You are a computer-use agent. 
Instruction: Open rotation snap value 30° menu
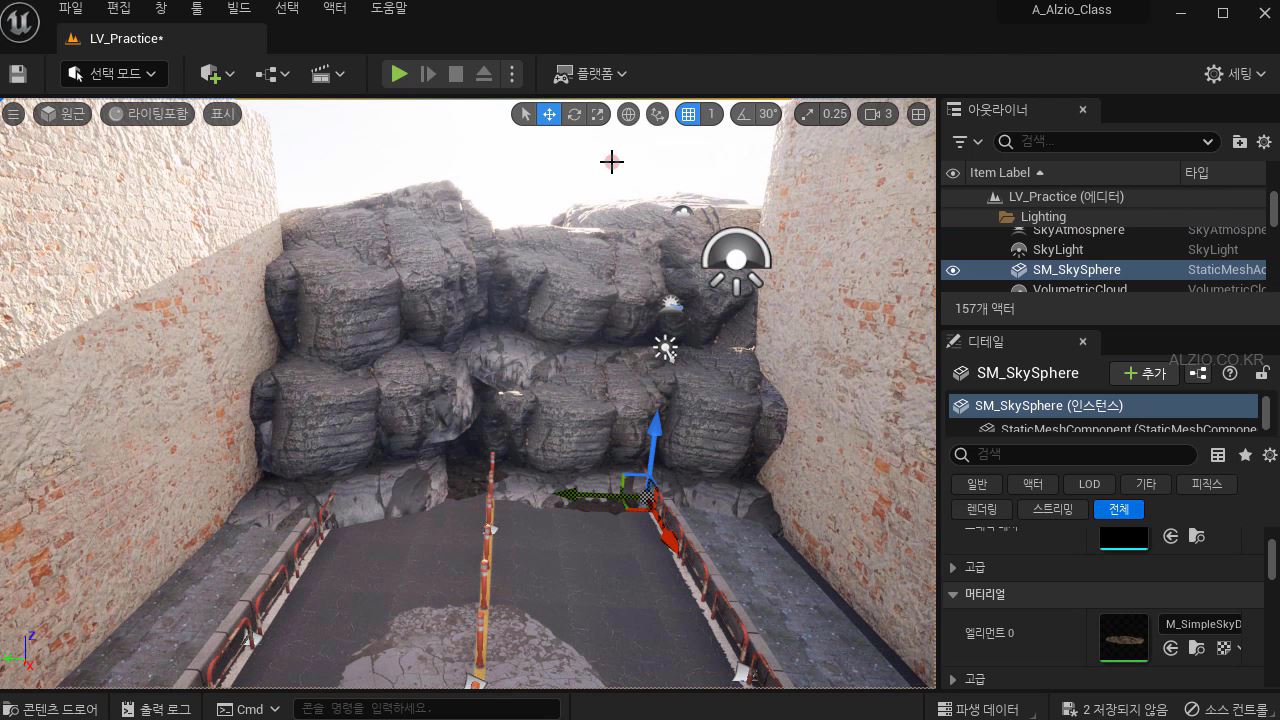768,114
